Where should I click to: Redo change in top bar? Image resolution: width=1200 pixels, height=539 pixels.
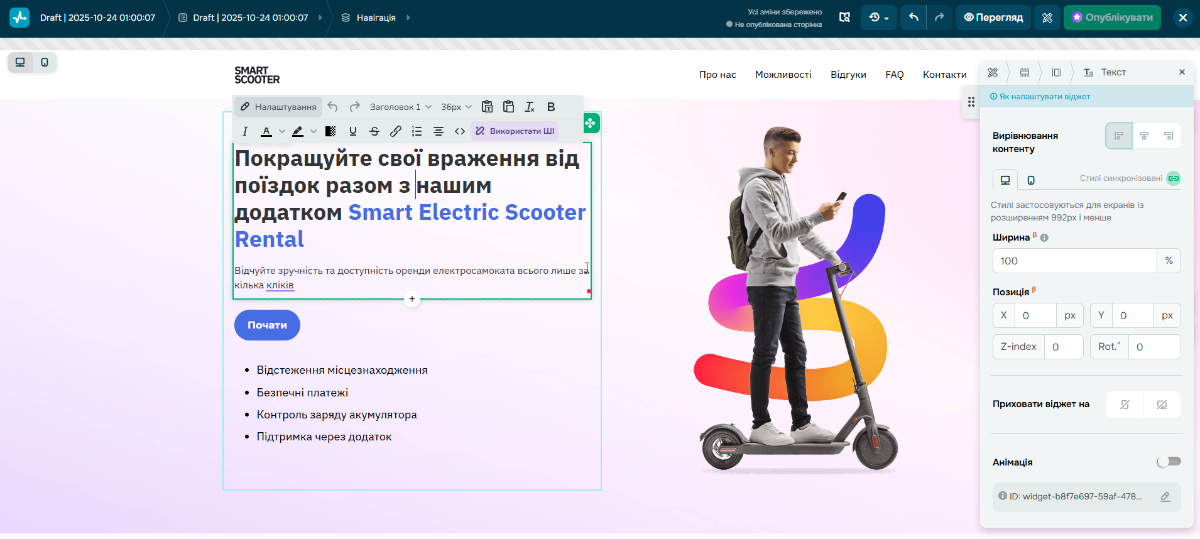click(939, 17)
